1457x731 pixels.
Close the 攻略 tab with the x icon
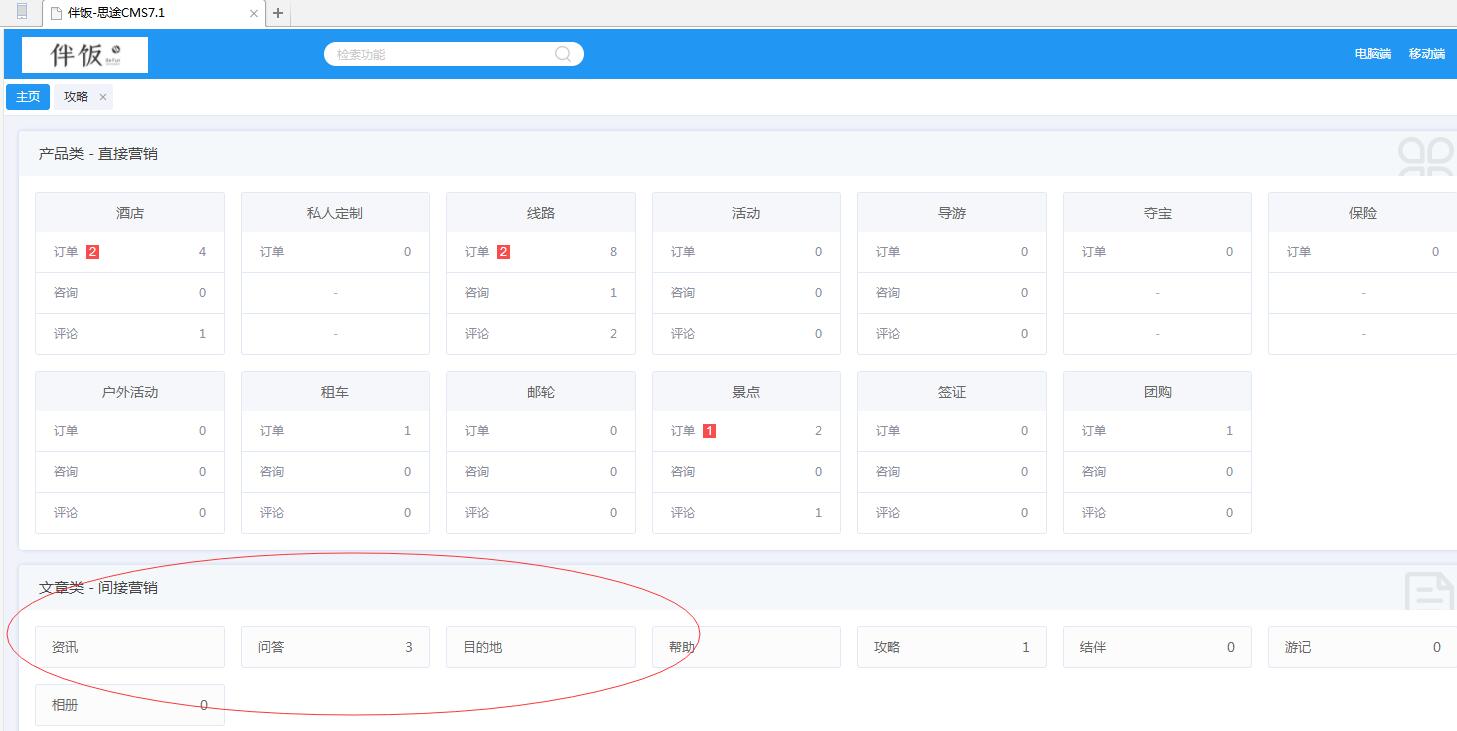coord(103,97)
